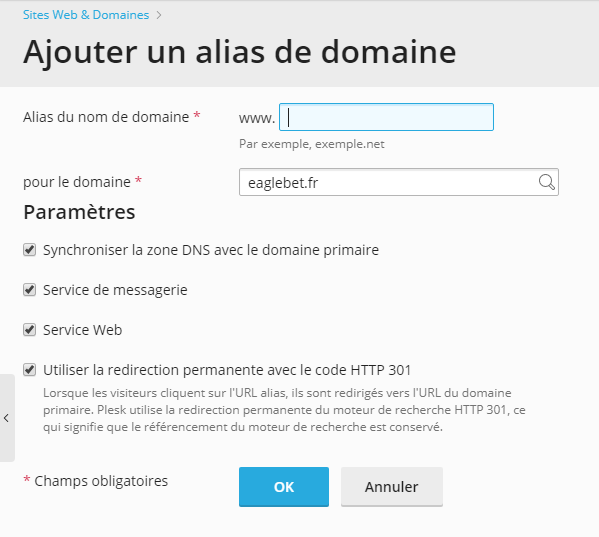Uncheck the HTTP 301 redirection checkbox
Image resolution: width=599 pixels, height=537 pixels.
[x=29, y=370]
